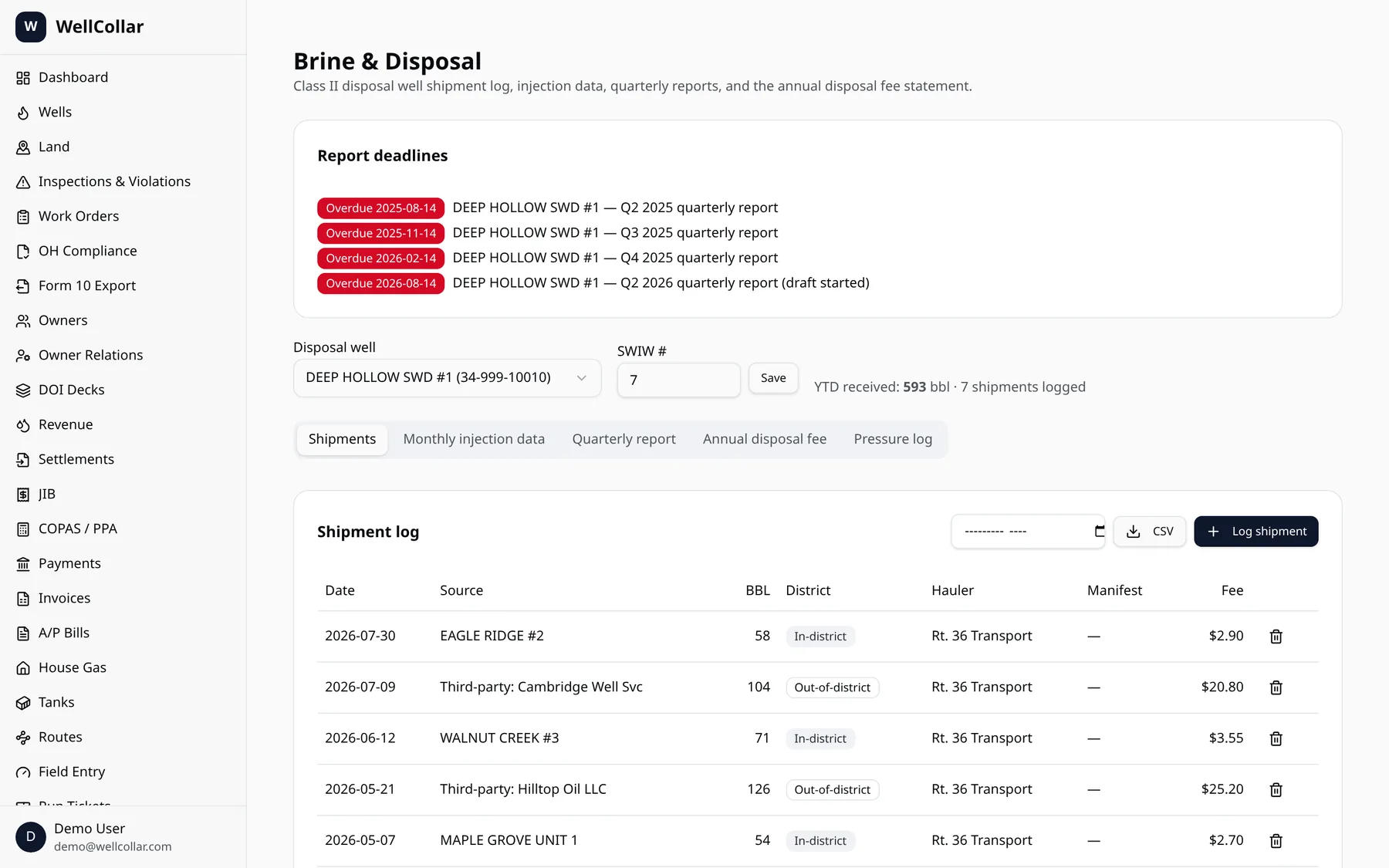
Task: Click the Work Orders clipboard icon
Action: point(23,217)
